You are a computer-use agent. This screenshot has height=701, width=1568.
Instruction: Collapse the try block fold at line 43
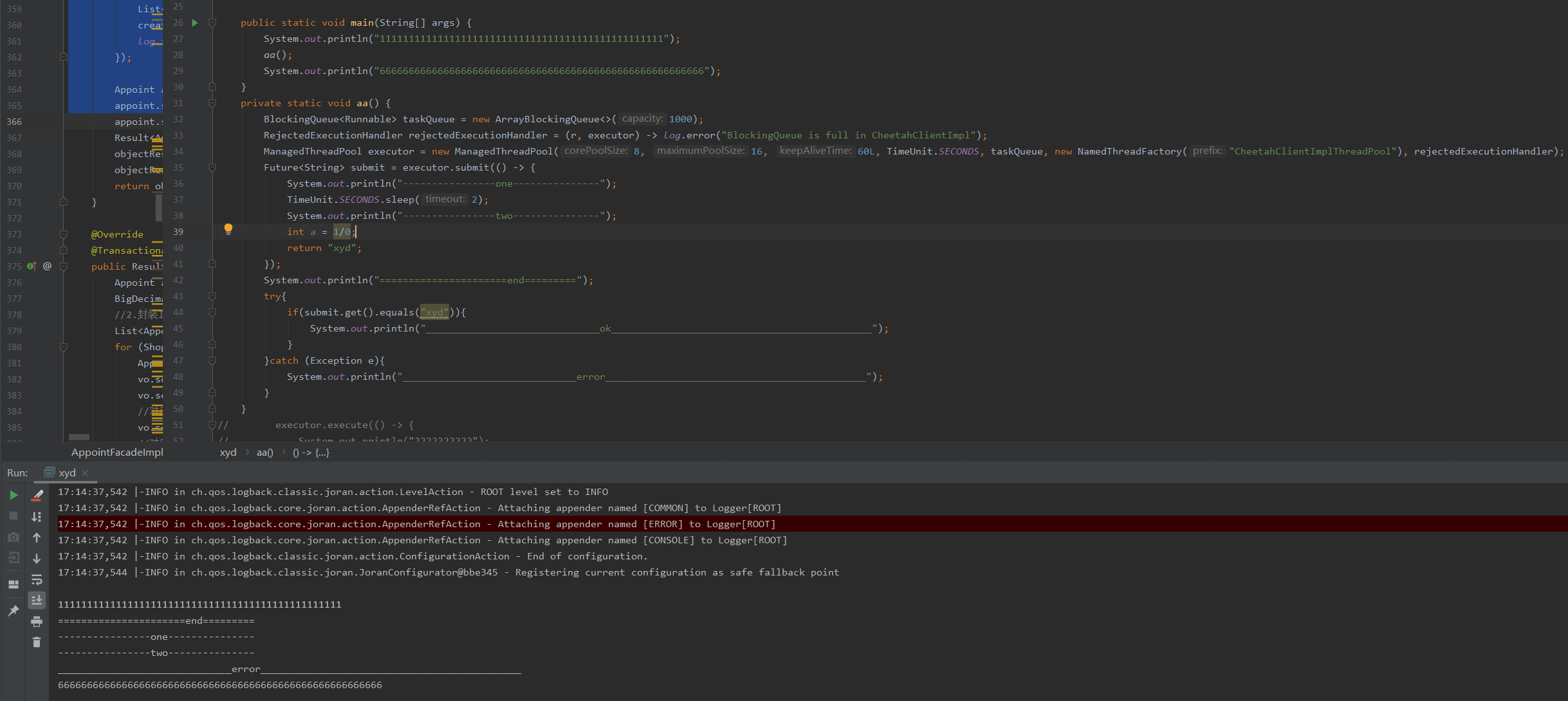(212, 296)
